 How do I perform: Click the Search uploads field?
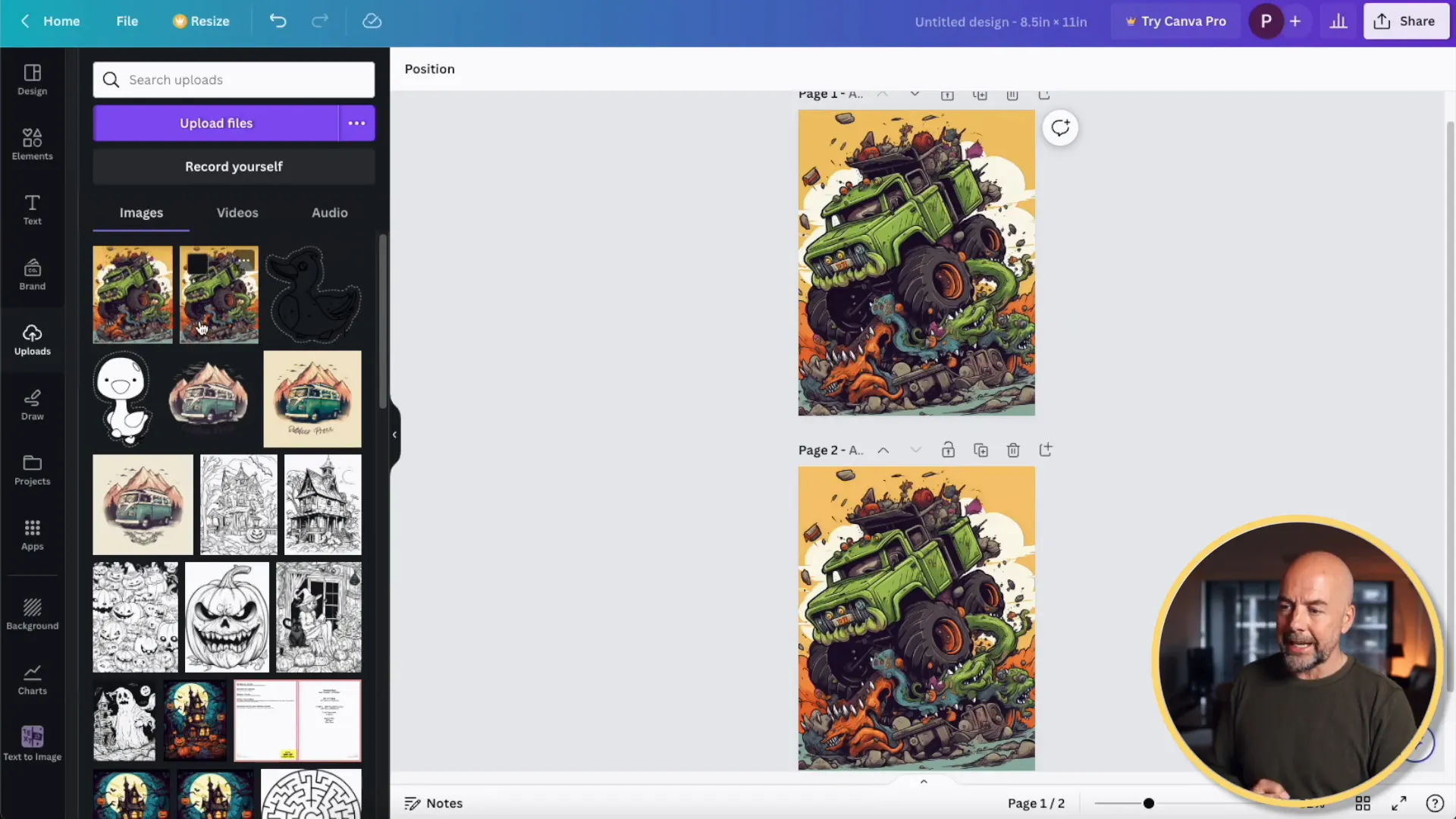click(x=234, y=80)
